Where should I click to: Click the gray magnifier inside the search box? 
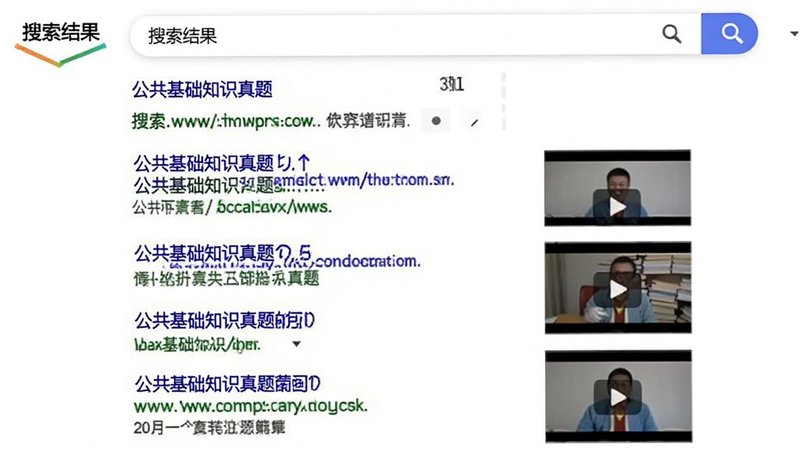pyautogui.click(x=671, y=34)
